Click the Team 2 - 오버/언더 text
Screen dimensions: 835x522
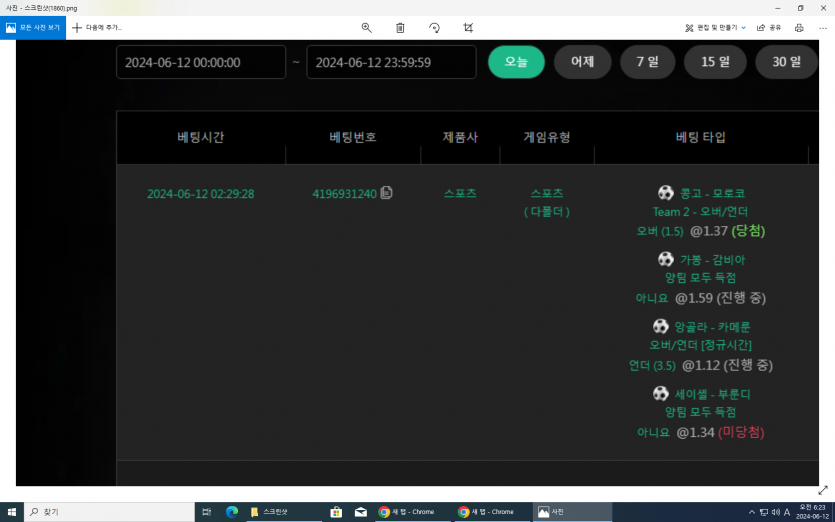pos(700,212)
